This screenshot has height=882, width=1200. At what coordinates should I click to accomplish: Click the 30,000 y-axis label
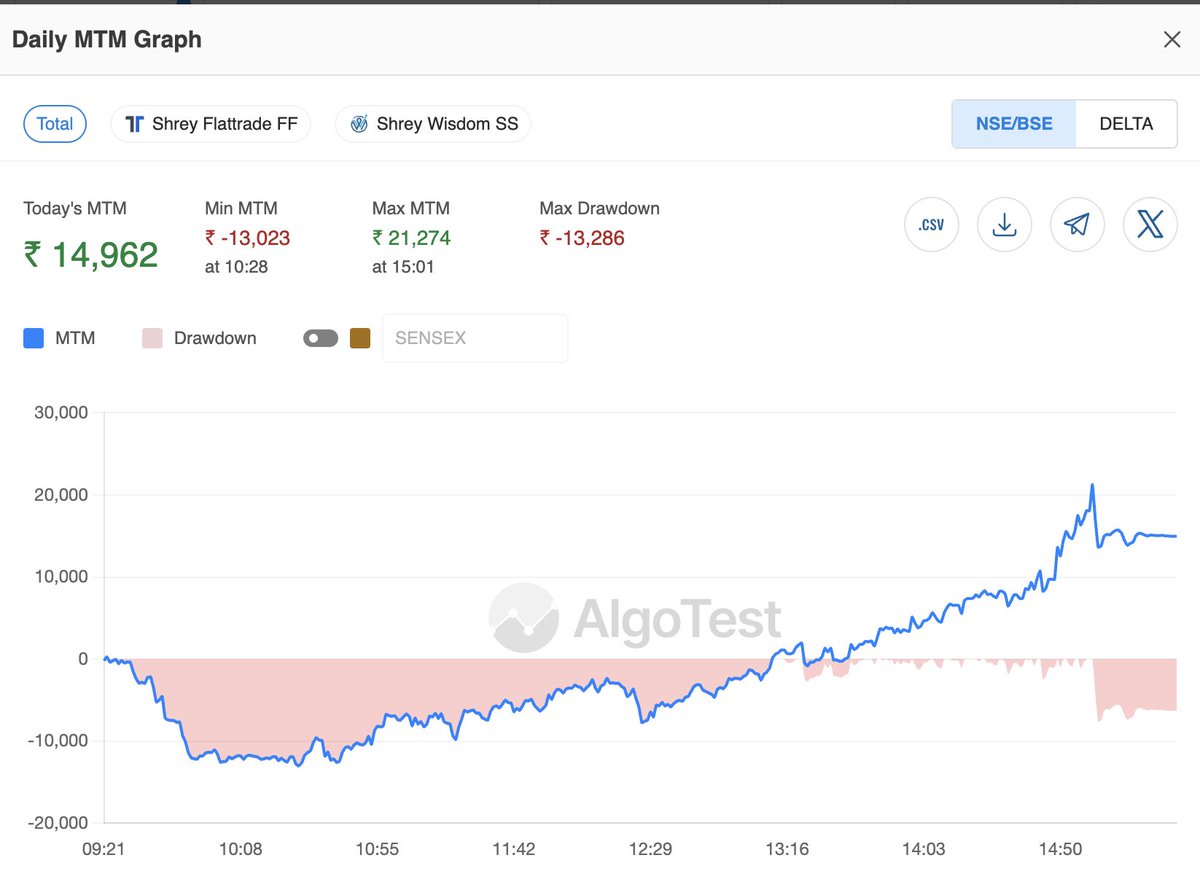click(x=62, y=412)
